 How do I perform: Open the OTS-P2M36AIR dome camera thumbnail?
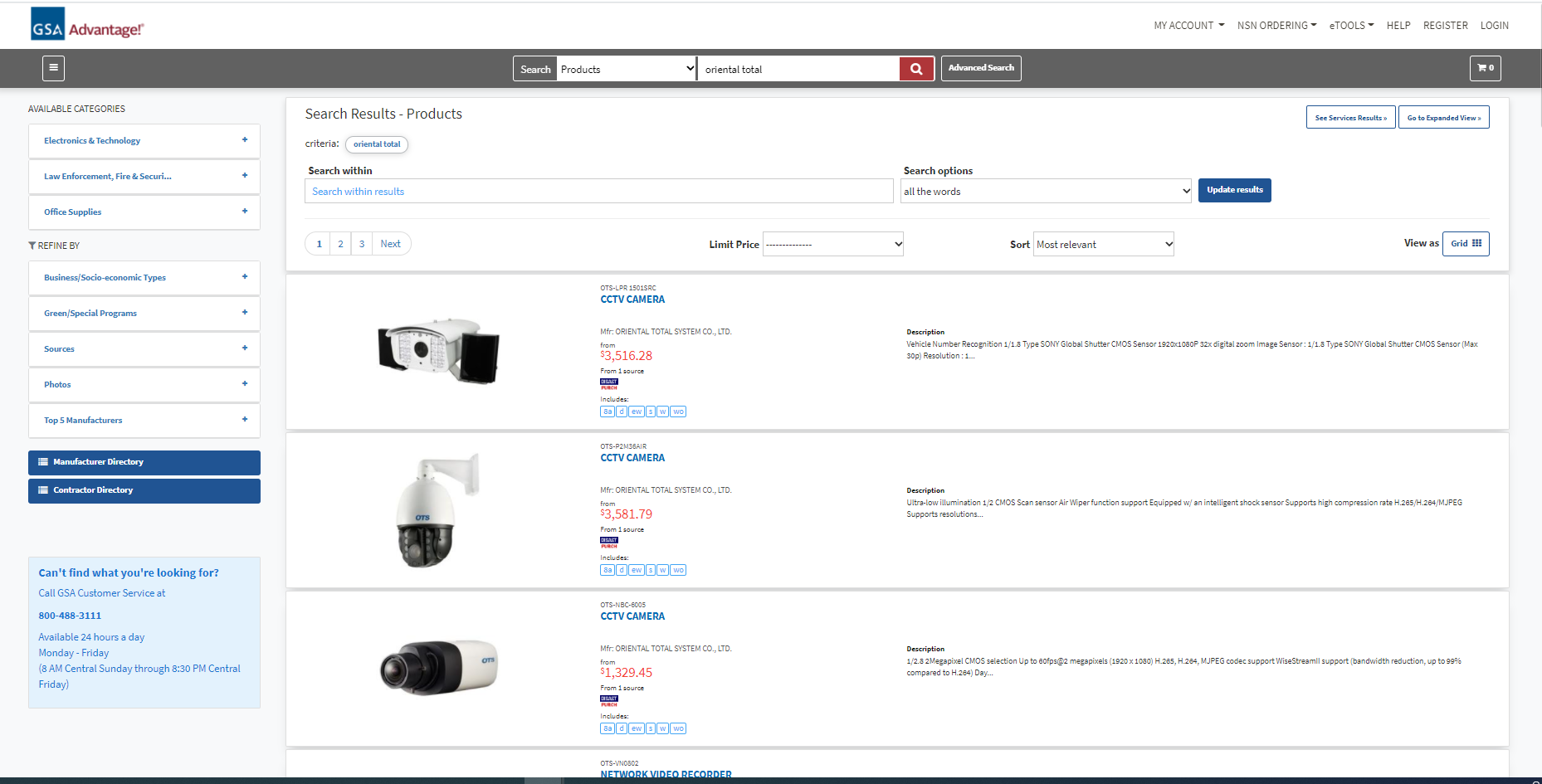point(437,510)
